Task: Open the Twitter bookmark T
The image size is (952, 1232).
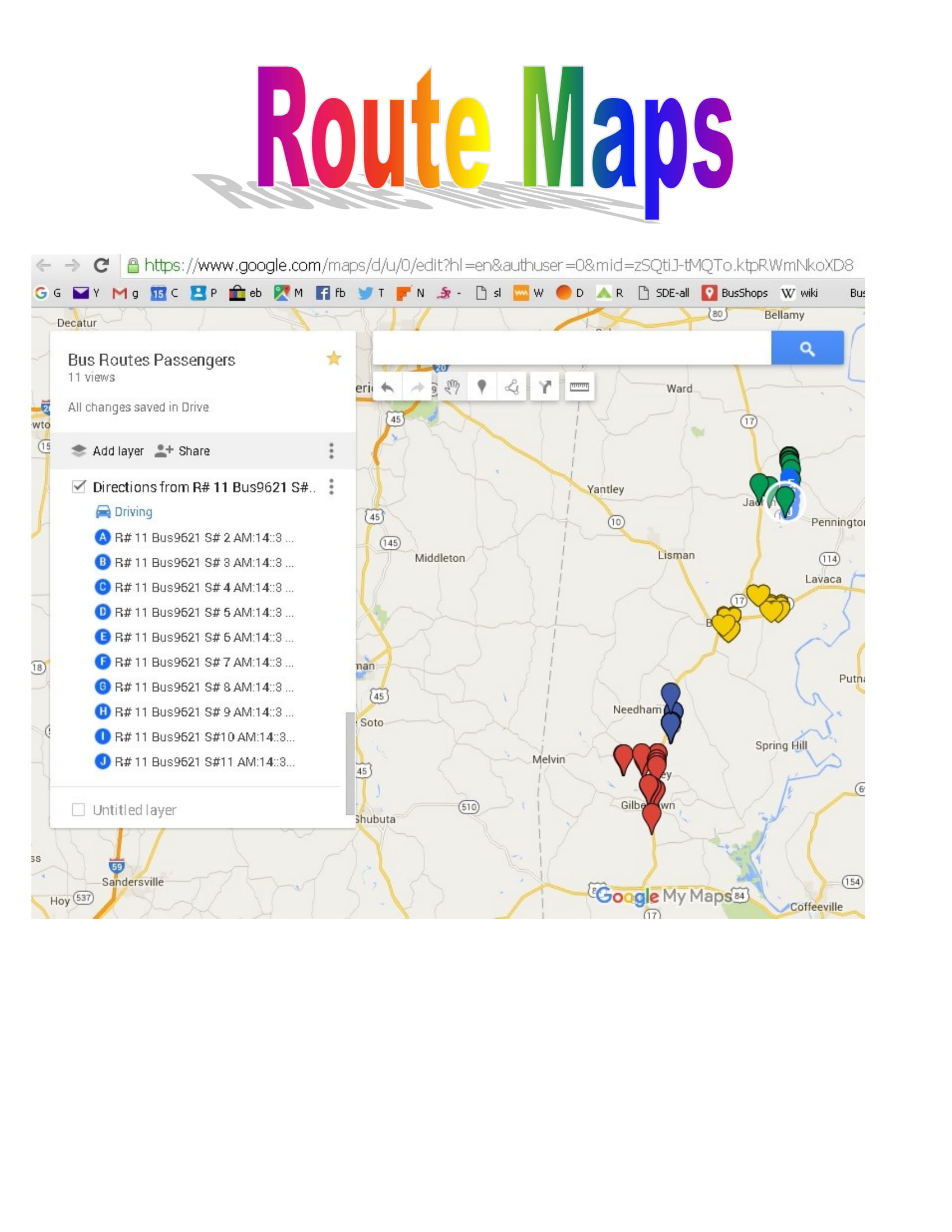Action: pos(372,293)
